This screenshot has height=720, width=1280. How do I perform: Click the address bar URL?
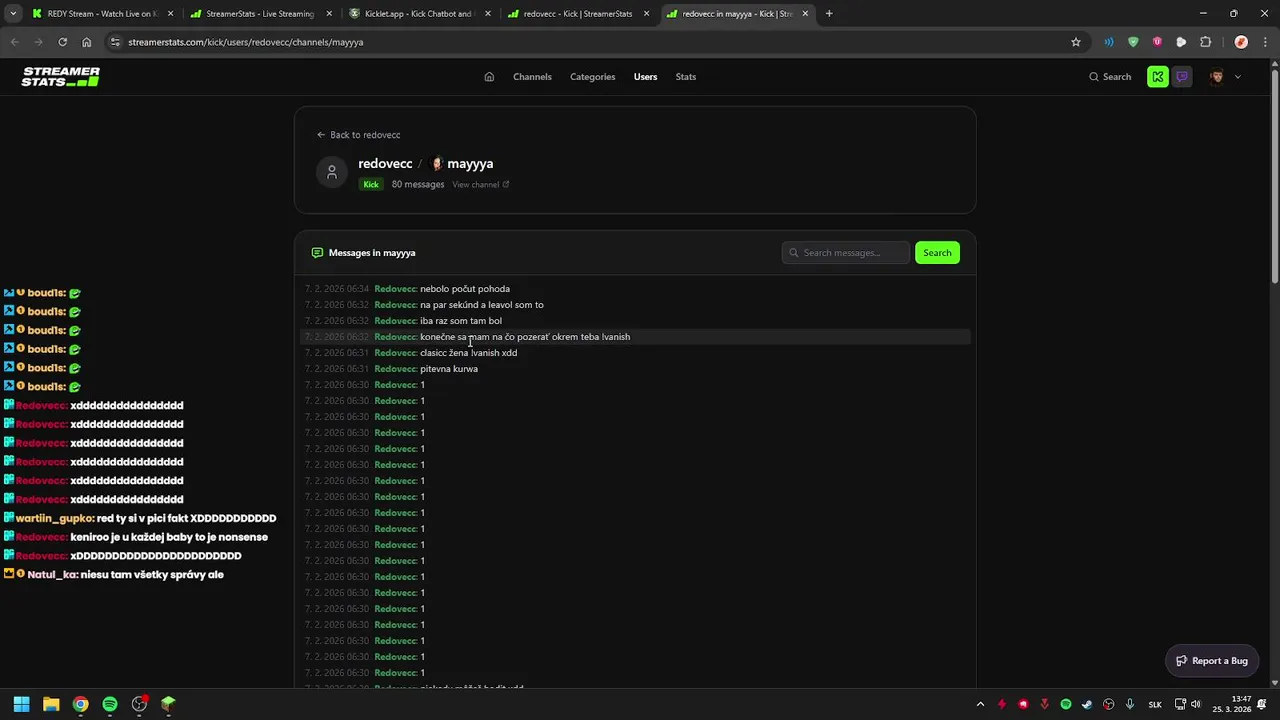[x=245, y=42]
